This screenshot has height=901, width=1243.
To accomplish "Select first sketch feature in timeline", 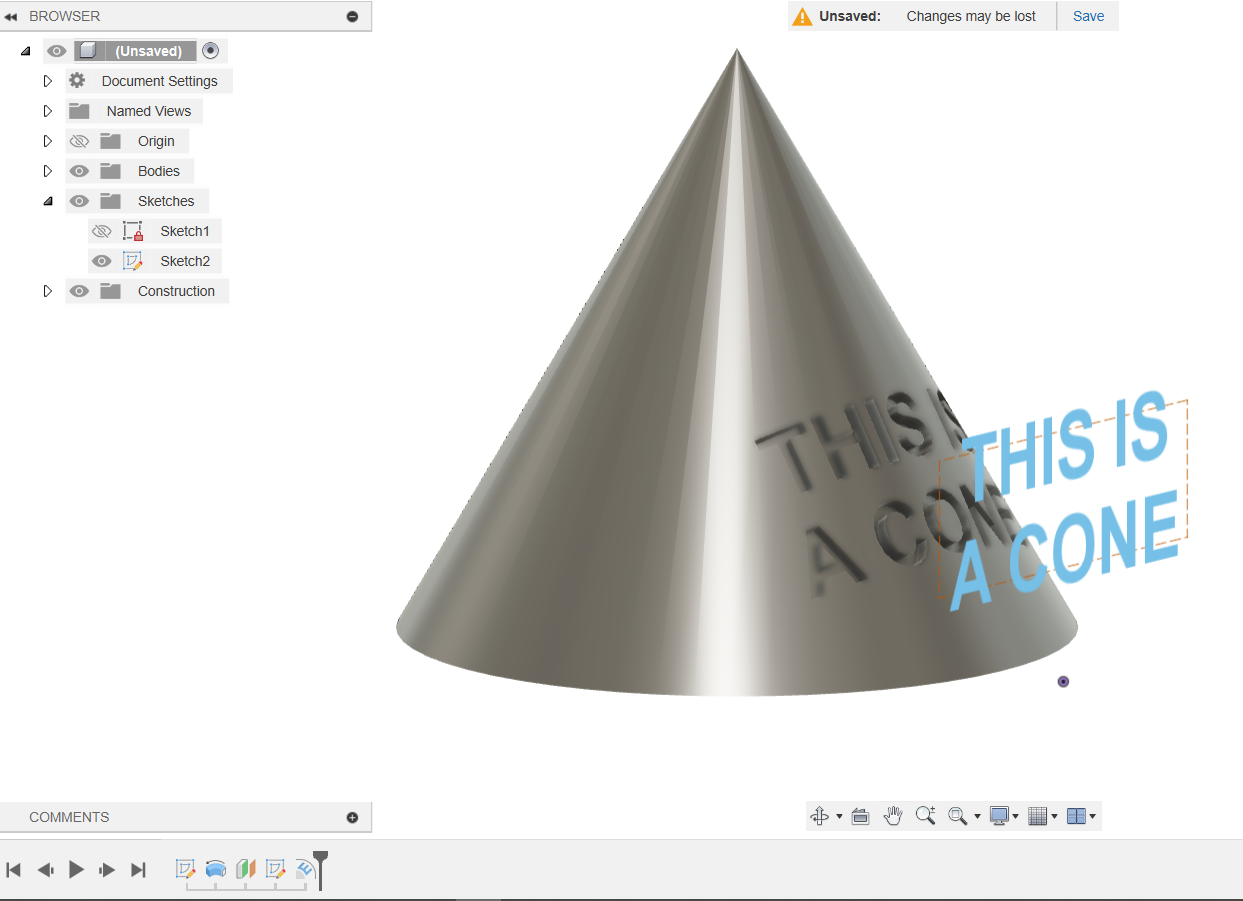I will click(x=185, y=869).
